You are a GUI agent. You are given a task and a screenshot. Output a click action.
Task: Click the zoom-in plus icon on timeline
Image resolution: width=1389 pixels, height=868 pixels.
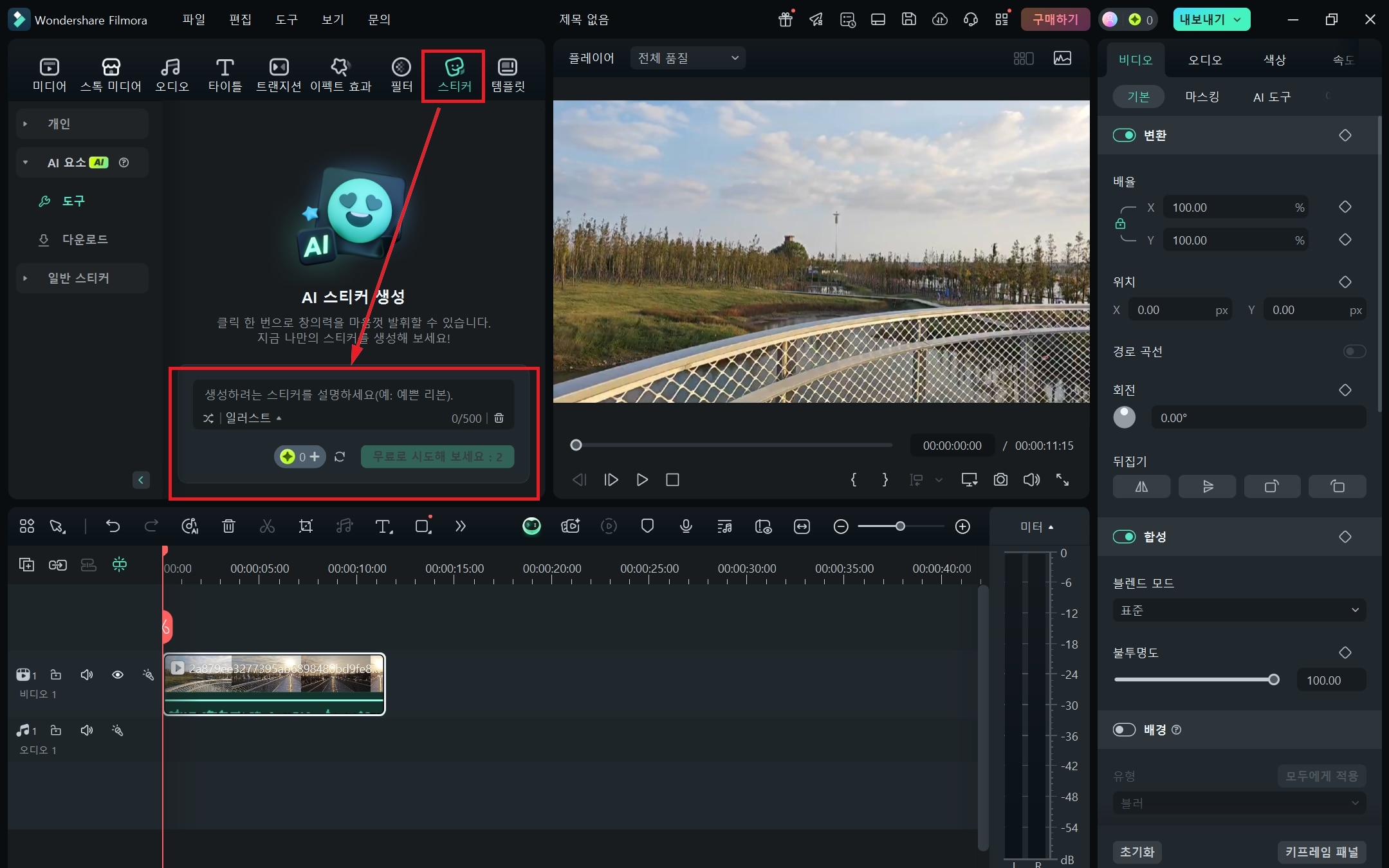962,526
